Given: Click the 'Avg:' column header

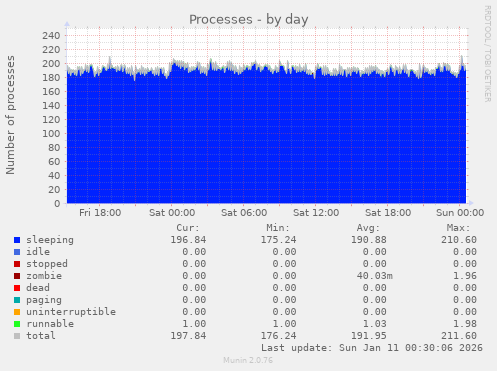Looking at the screenshot, I should coord(368,228).
